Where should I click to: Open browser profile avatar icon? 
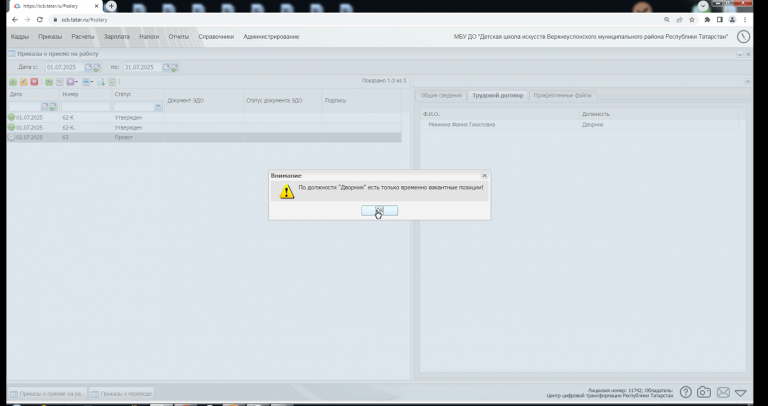732,20
